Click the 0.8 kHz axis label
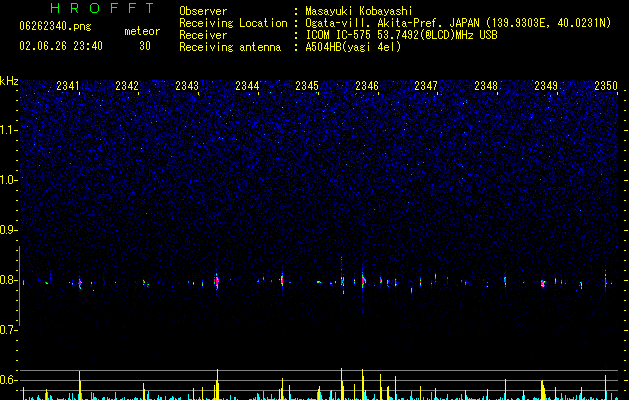This screenshot has width=629, height=400. point(9,280)
